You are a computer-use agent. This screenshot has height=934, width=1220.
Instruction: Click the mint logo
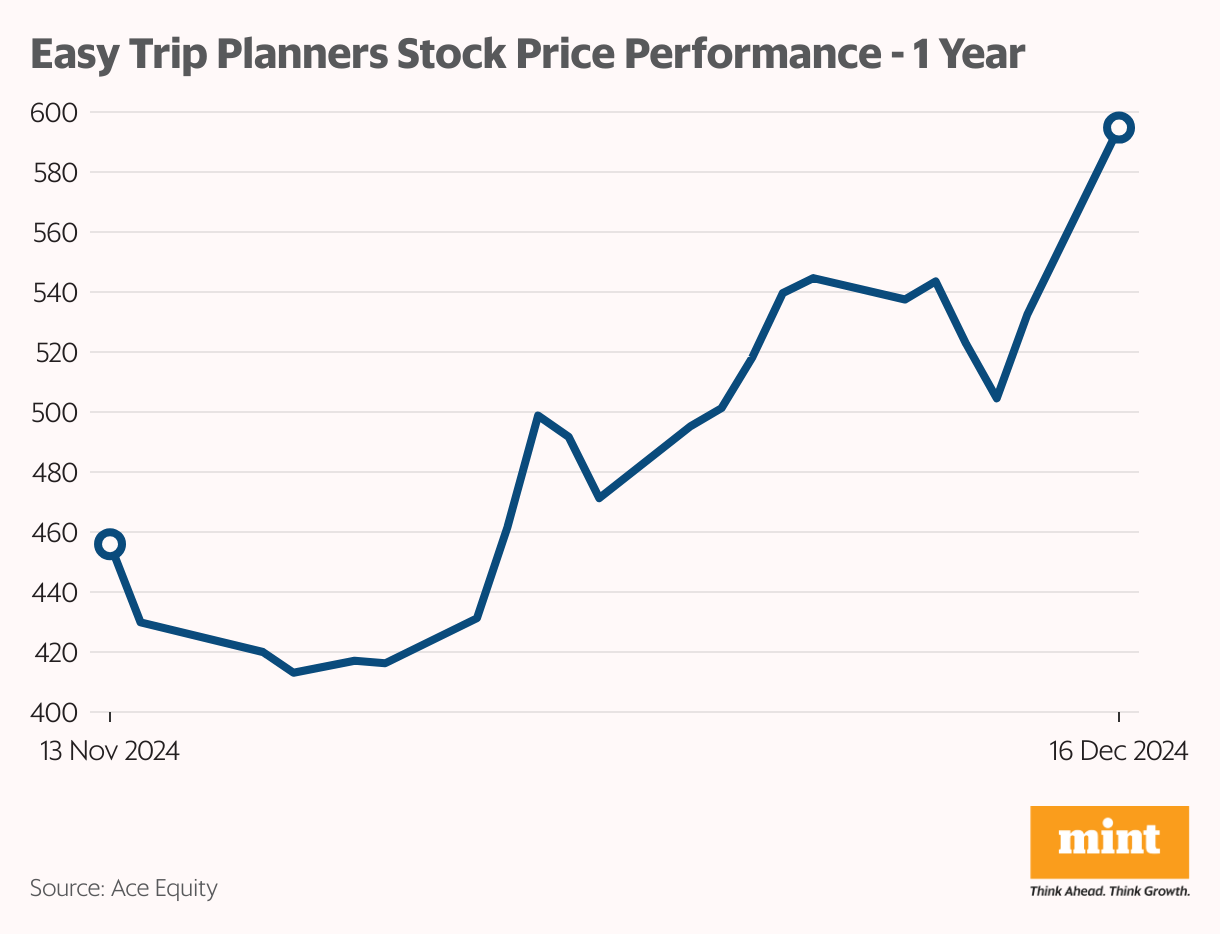pos(1109,842)
